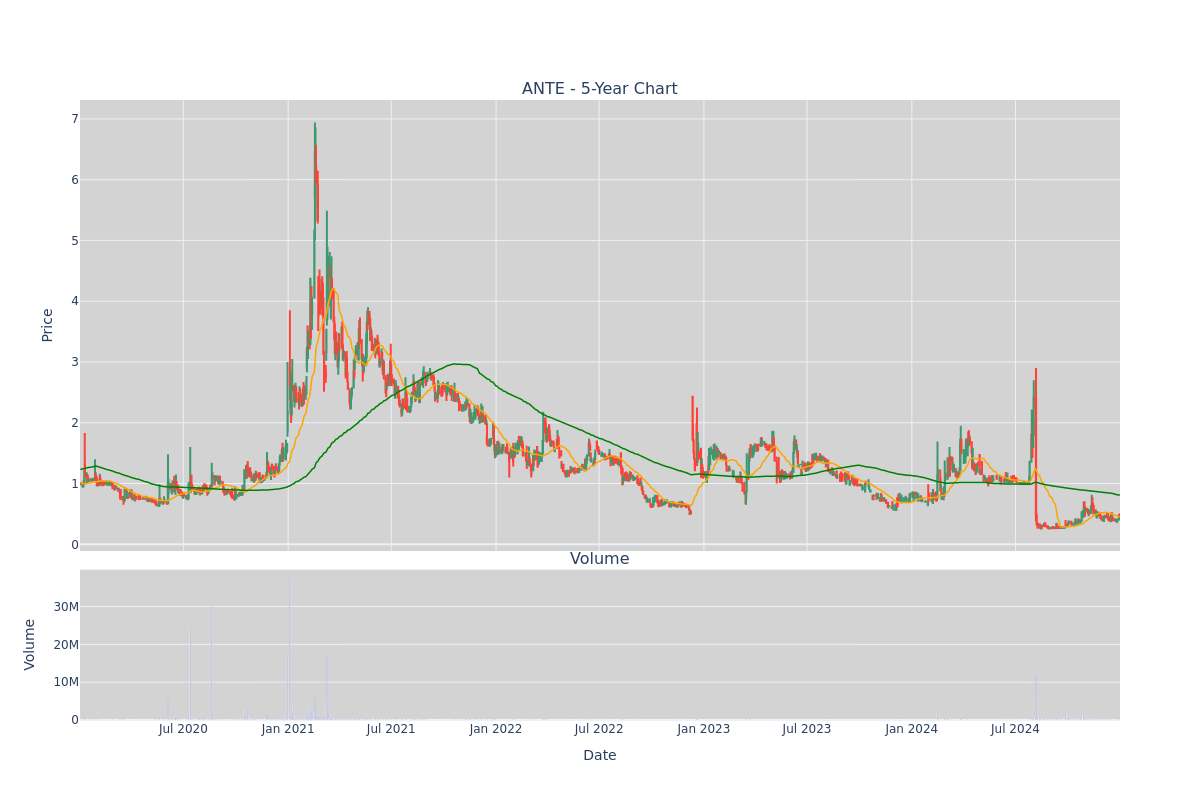Click the volume bar reaching 30M in late 2020
The height and width of the screenshot is (800, 1200).
click(x=211, y=663)
